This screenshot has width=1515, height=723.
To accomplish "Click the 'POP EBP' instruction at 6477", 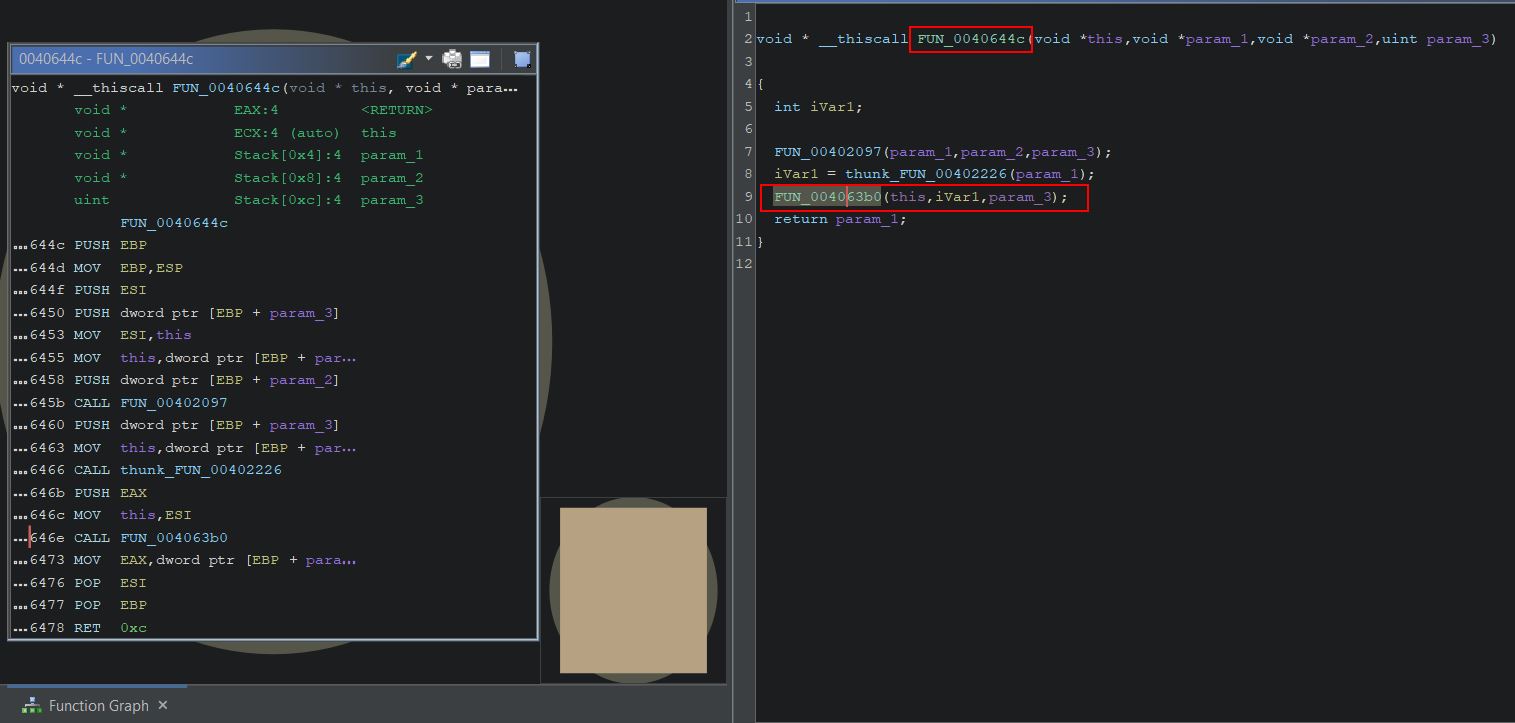I will click(x=110, y=605).
